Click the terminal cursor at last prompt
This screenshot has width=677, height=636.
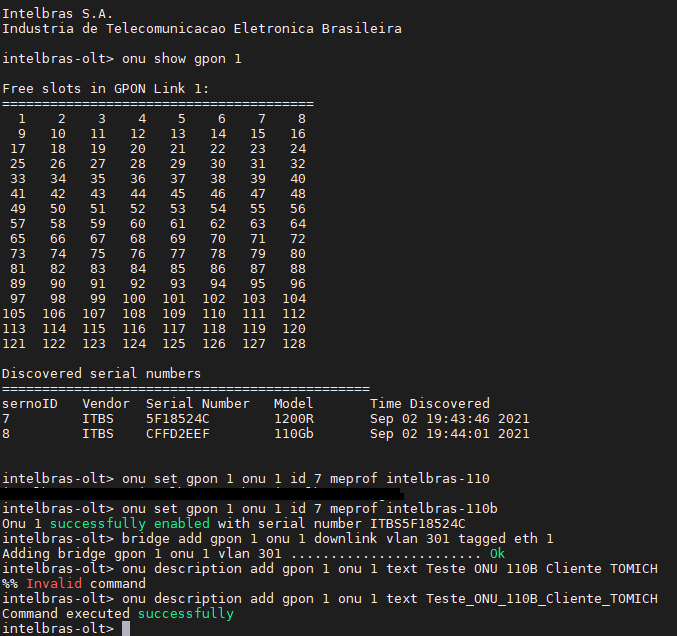pyautogui.click(x=126, y=629)
